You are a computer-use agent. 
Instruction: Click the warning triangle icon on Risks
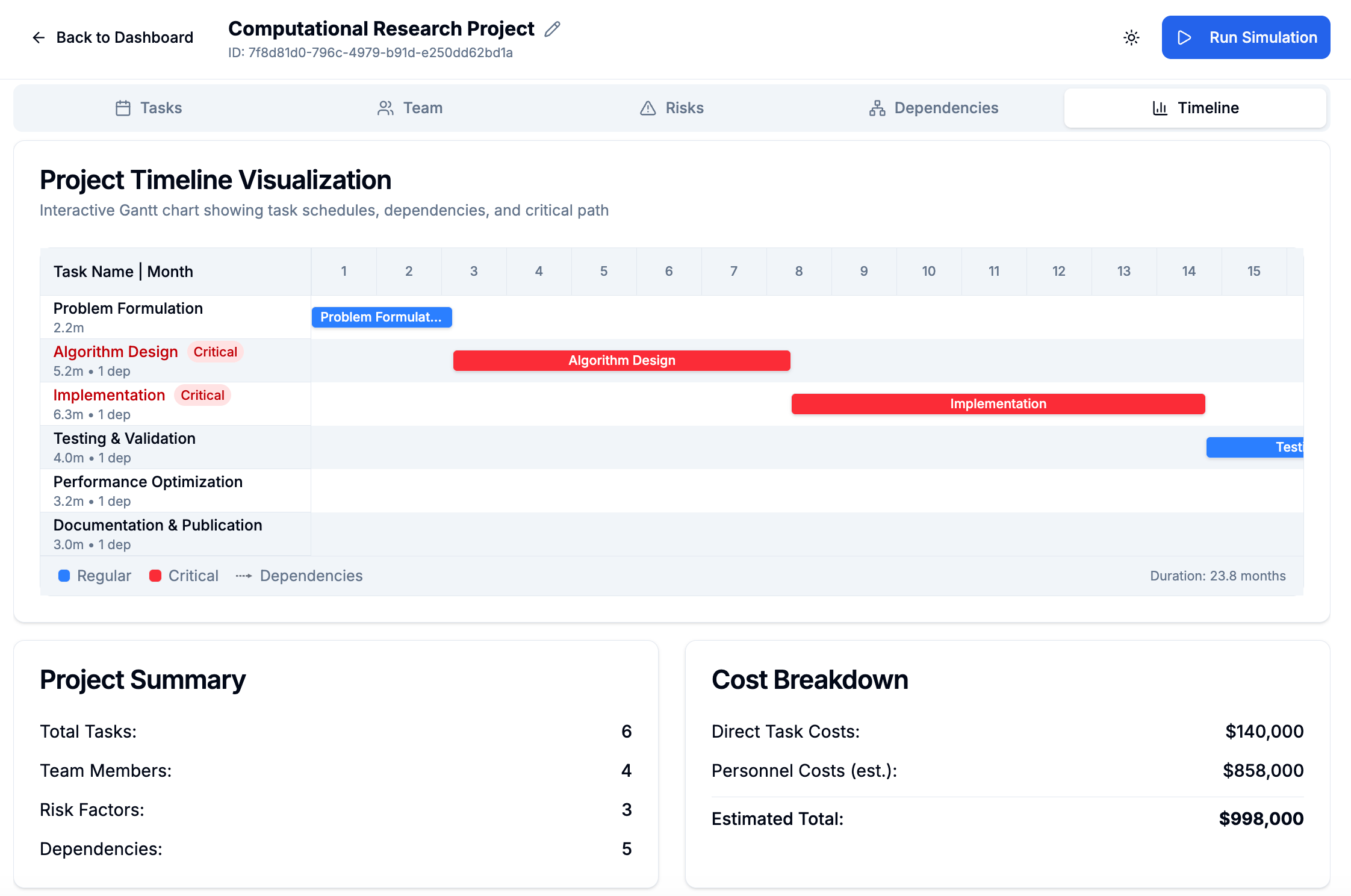click(x=648, y=108)
